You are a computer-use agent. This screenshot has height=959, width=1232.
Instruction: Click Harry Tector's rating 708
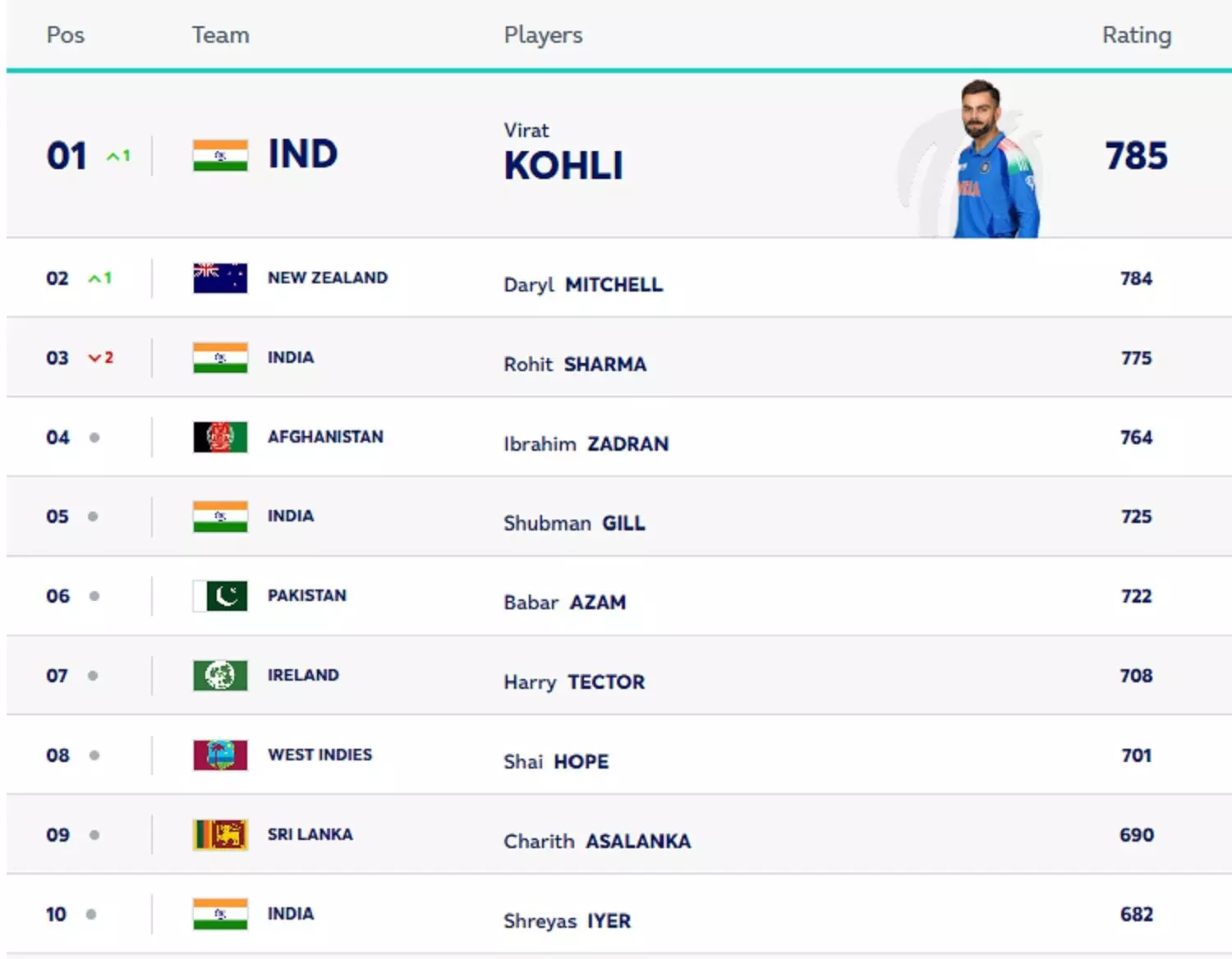(x=1137, y=676)
